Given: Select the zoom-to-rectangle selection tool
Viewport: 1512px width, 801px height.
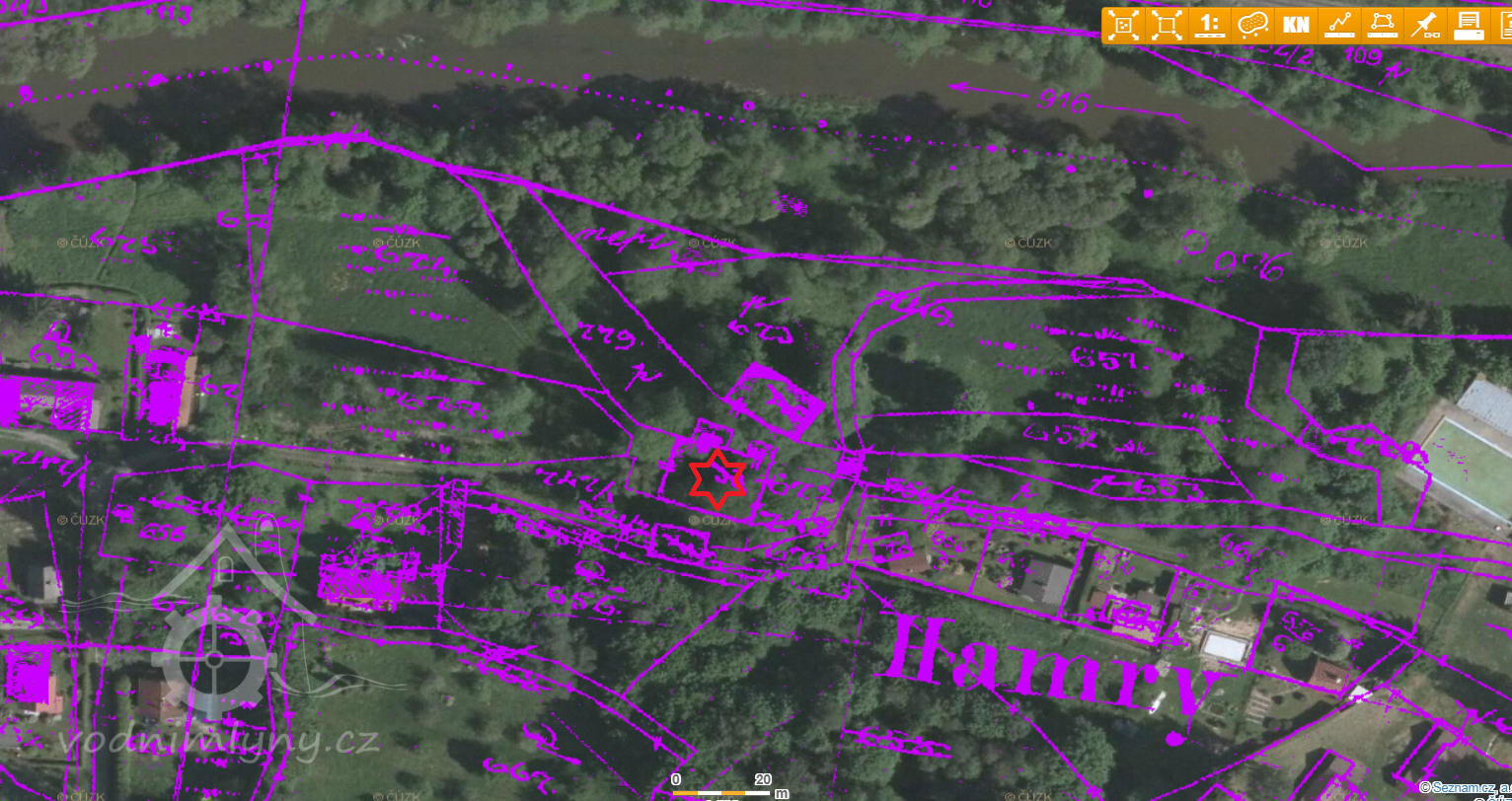Looking at the screenshot, I should coord(1166,25).
